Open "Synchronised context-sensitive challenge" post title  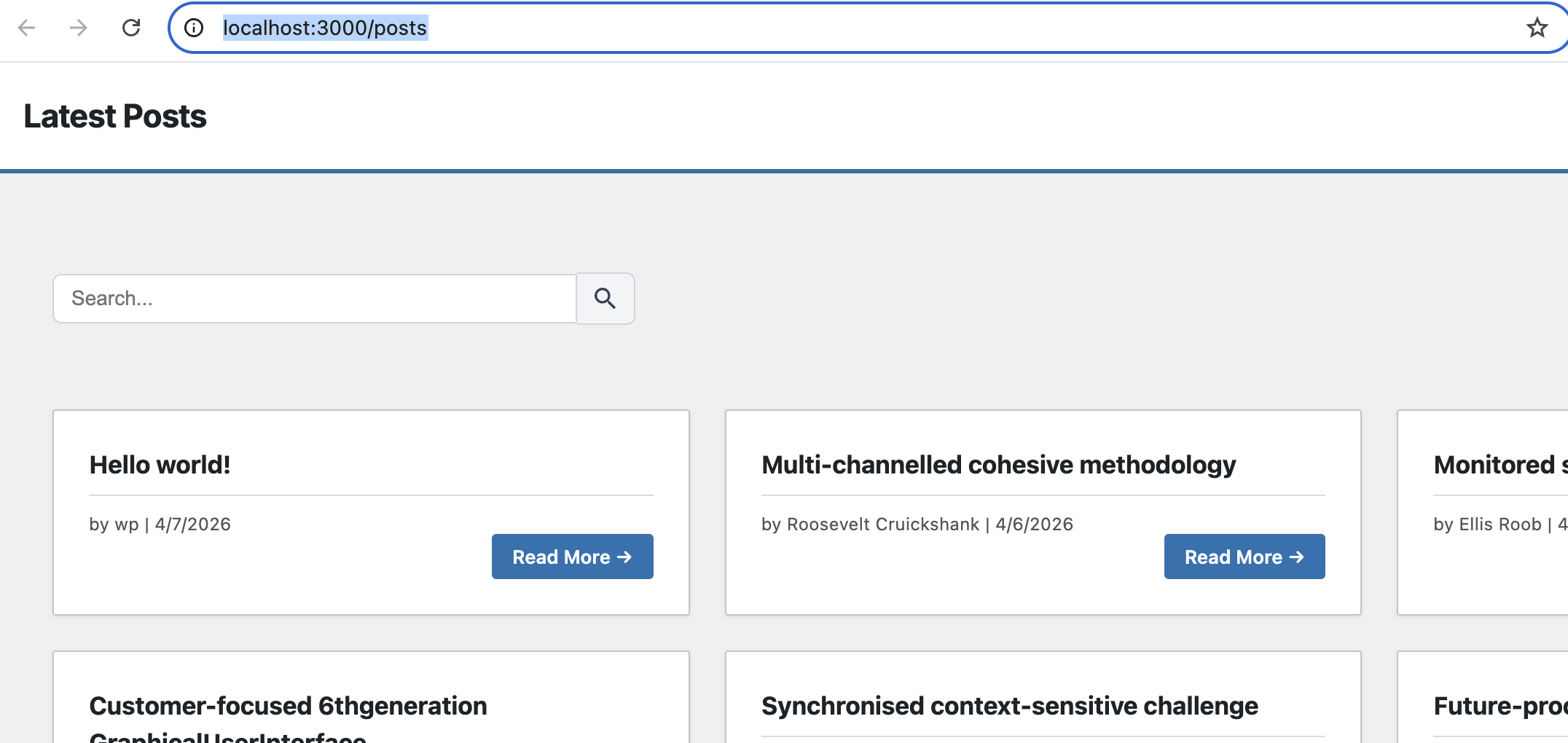point(1009,706)
